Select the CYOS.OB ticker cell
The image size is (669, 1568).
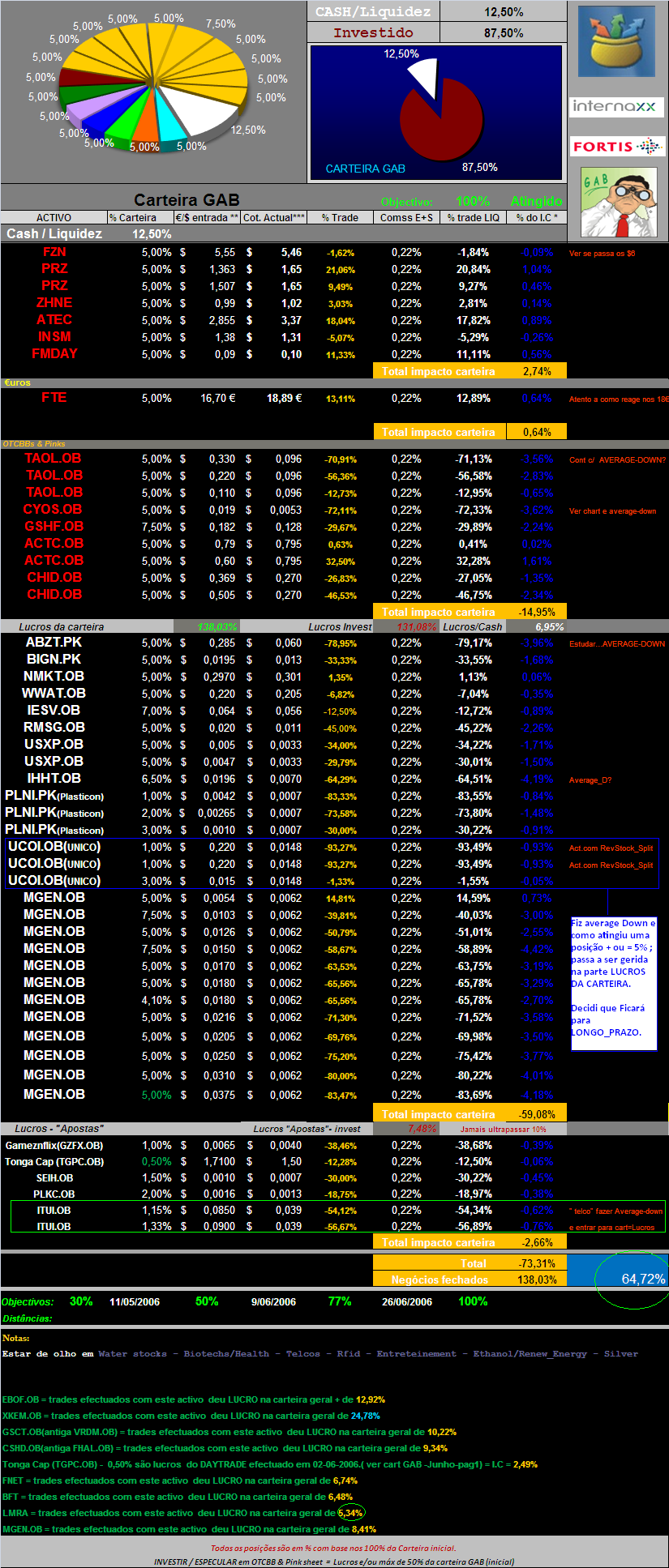[x=53, y=510]
